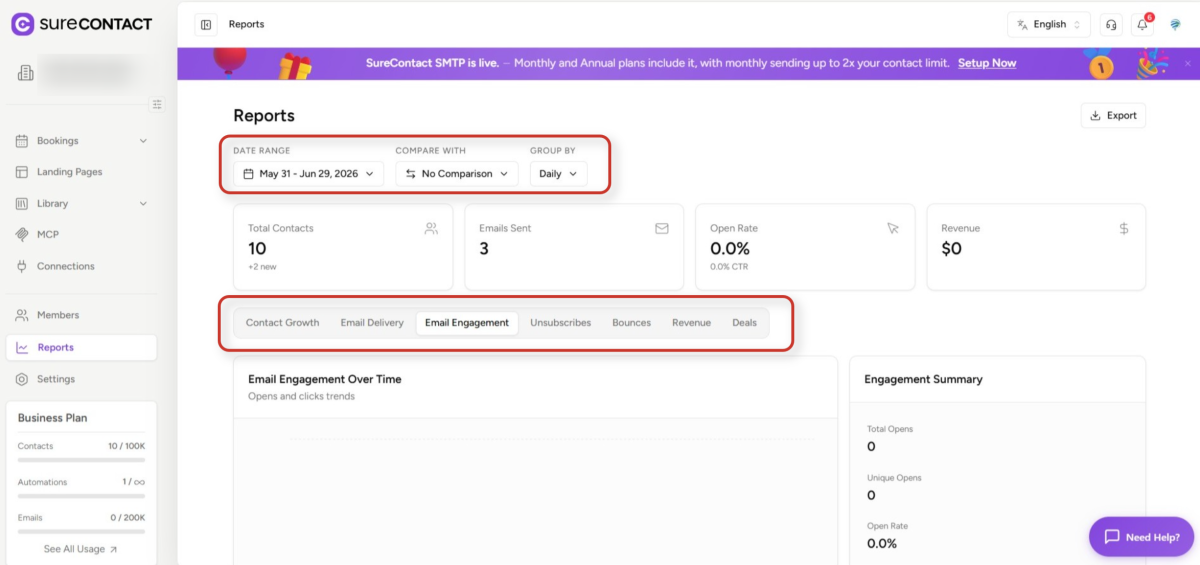Click the MCP icon
This screenshot has height=565, width=1200.
22,235
